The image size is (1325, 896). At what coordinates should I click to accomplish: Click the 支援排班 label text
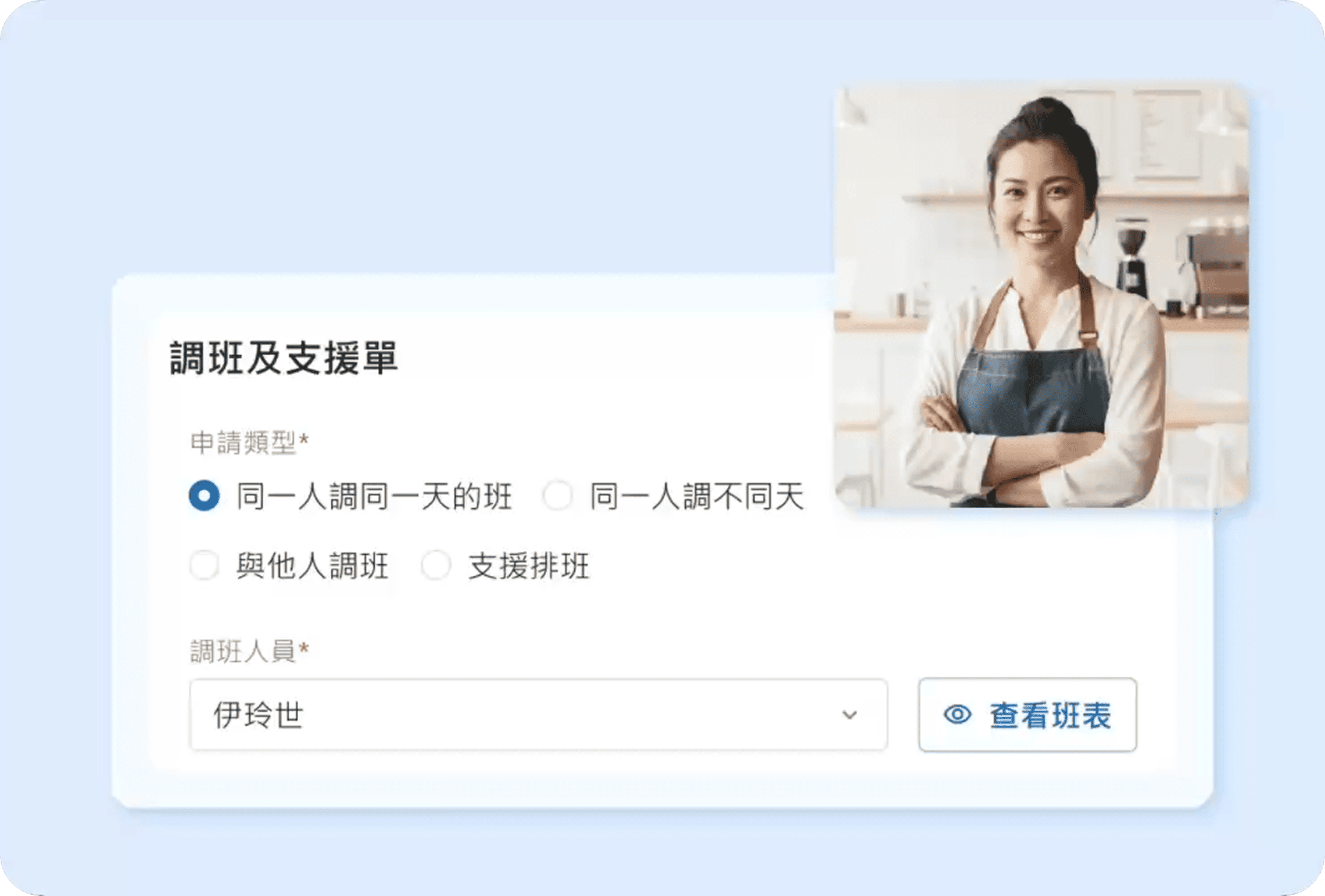pos(529,565)
